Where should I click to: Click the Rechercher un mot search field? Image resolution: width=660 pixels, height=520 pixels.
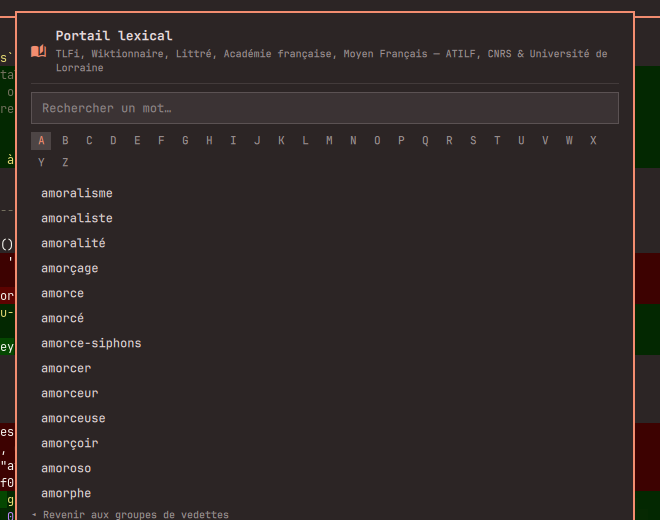[325, 108]
